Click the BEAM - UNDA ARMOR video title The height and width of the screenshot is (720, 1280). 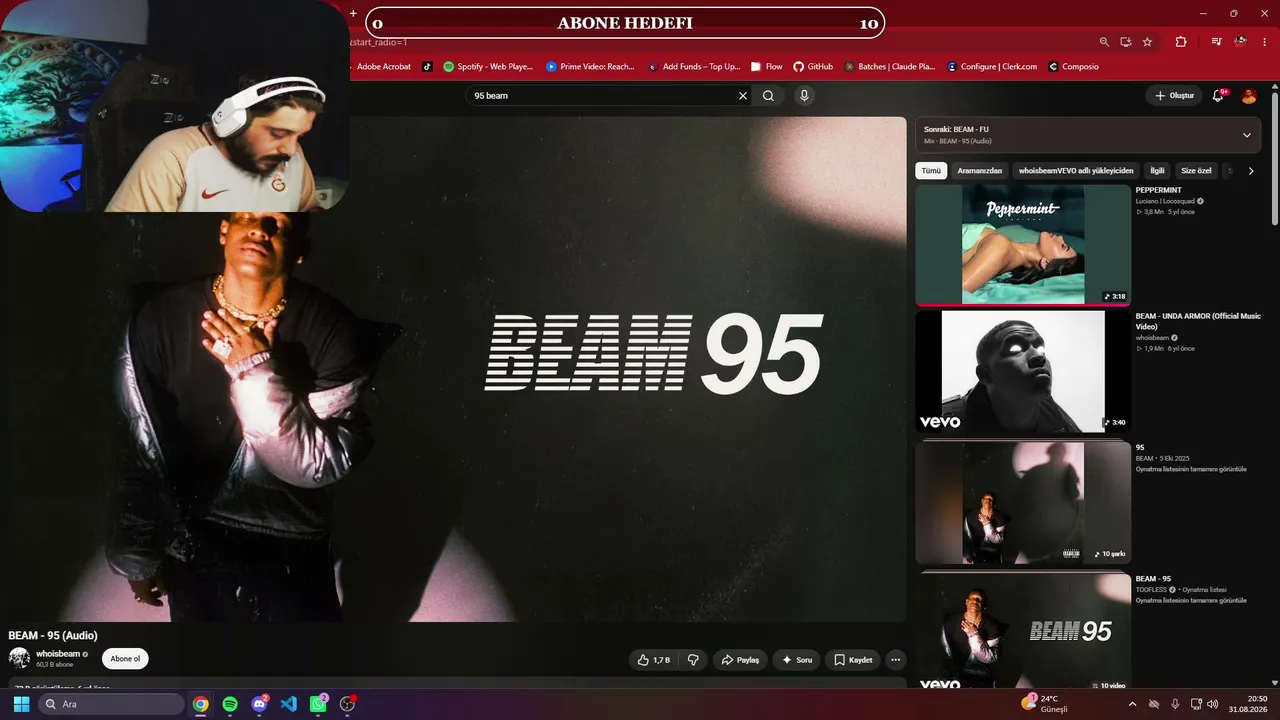click(x=1198, y=321)
